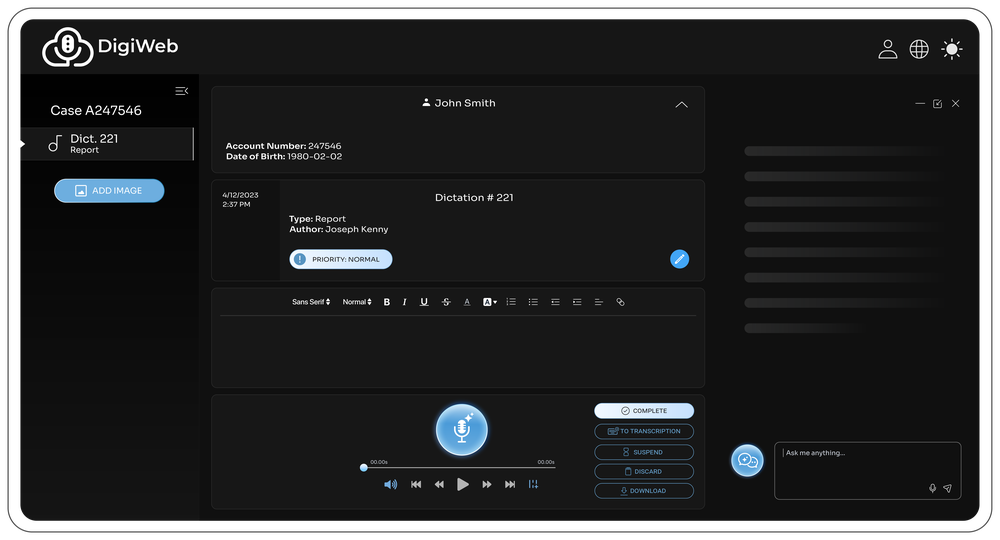The image size is (1000, 540).
Task: Fast forward the recording
Action: pyautogui.click(x=487, y=485)
